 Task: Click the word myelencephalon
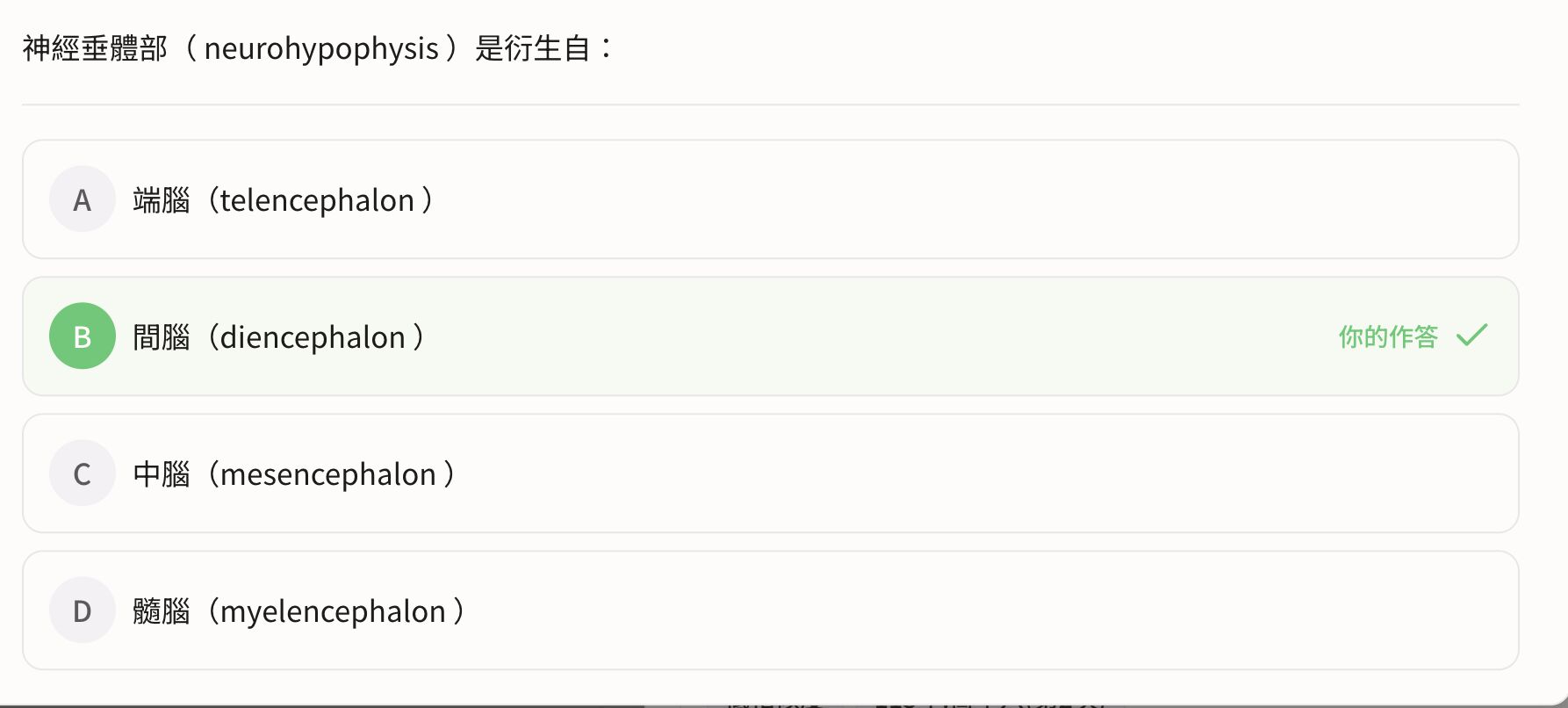pos(333,611)
